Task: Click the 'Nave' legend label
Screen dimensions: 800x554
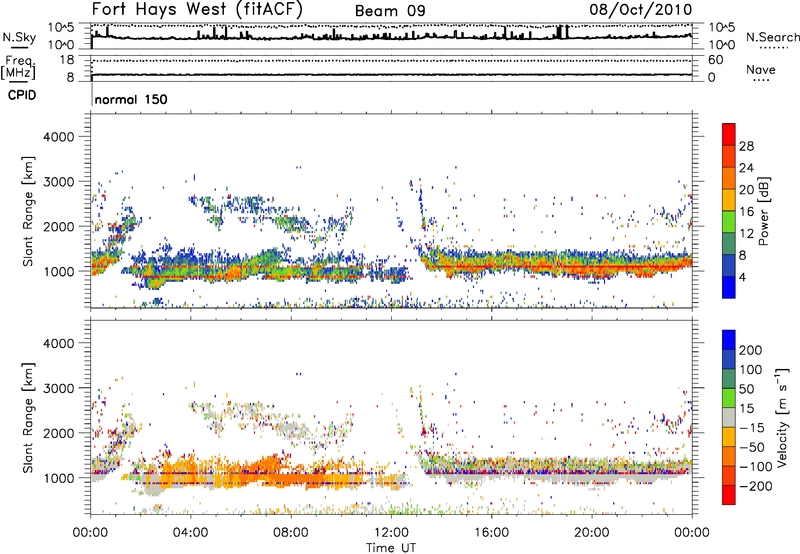Action: click(x=760, y=69)
